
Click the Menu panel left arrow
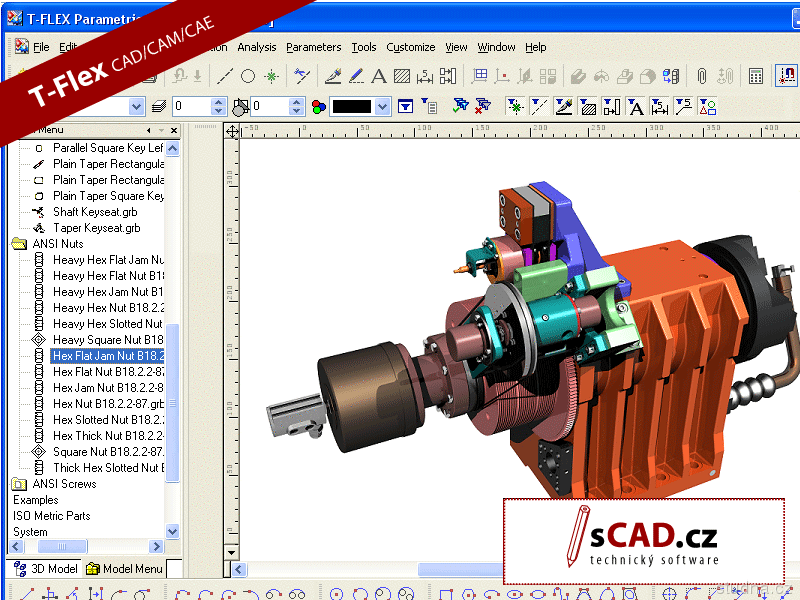(x=148, y=131)
